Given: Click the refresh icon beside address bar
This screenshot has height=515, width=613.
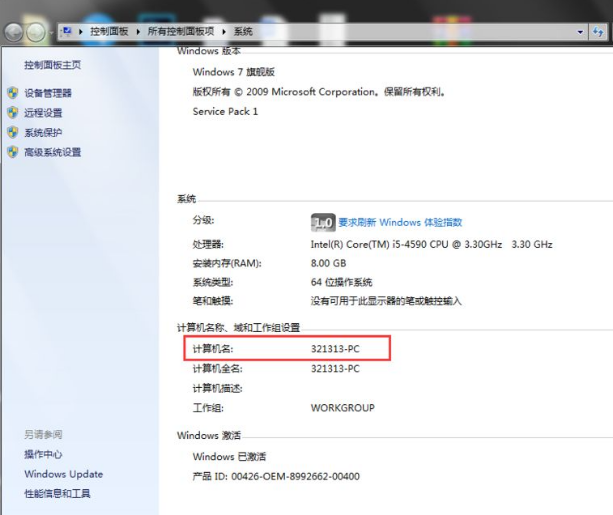Looking at the screenshot, I should click(x=598, y=32).
